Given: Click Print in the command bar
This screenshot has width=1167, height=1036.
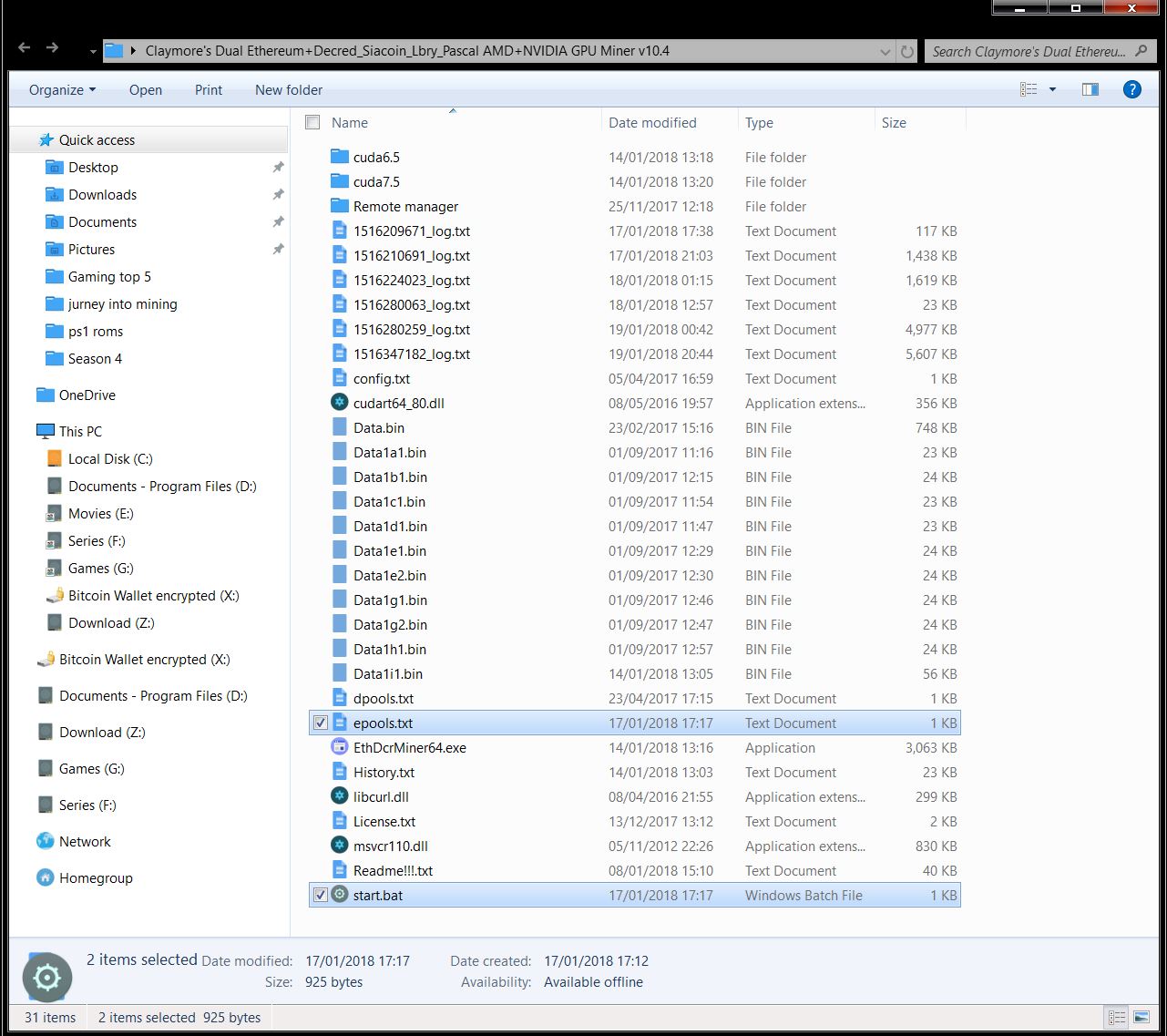Looking at the screenshot, I should tap(209, 89).
